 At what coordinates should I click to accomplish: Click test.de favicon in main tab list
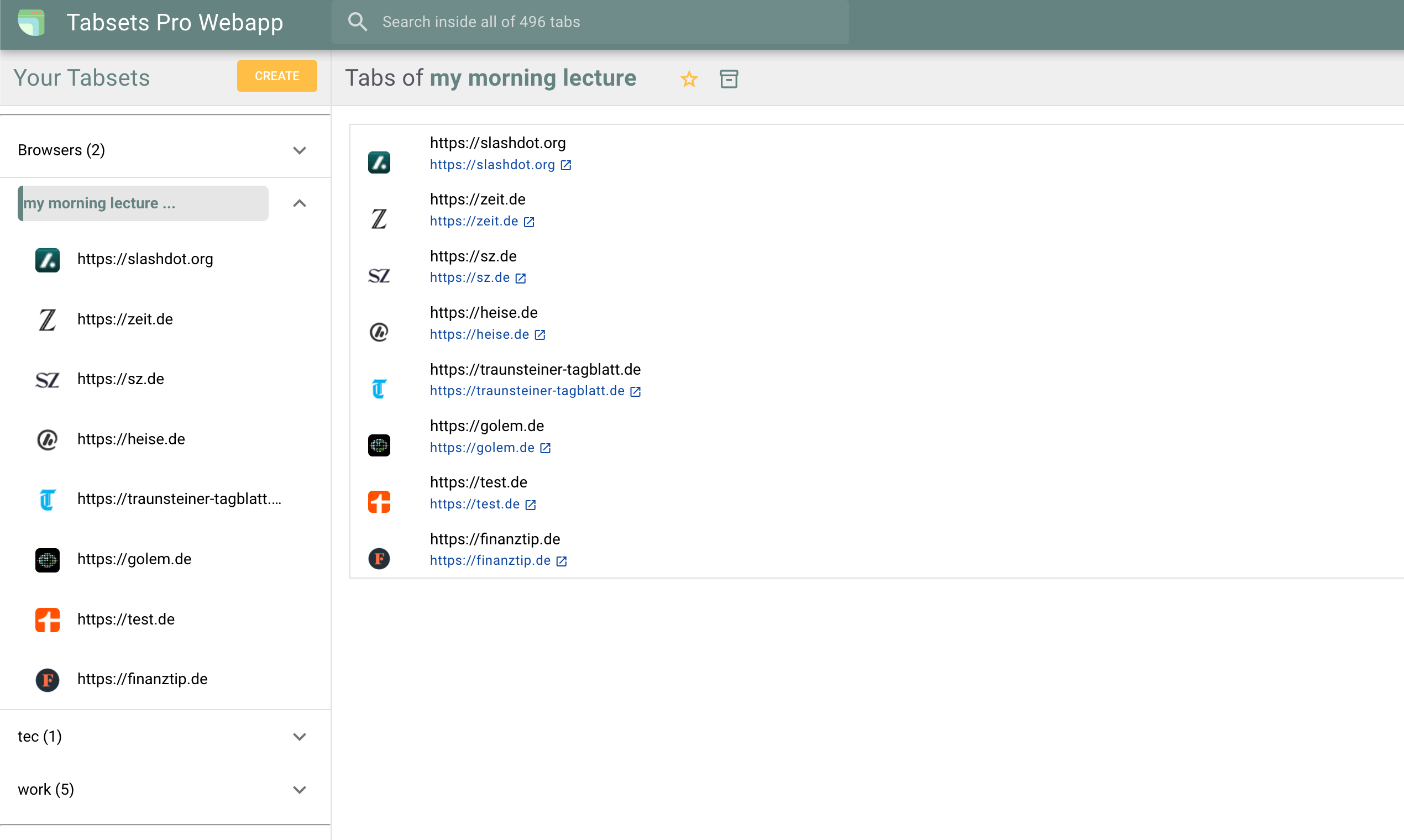[x=379, y=502]
